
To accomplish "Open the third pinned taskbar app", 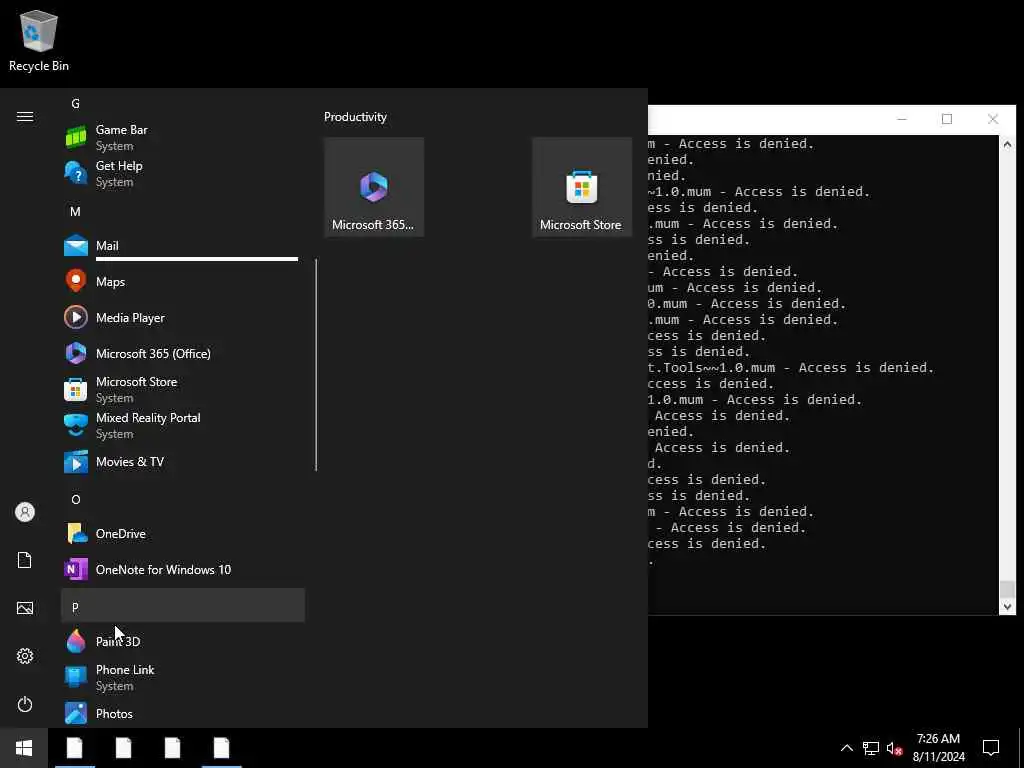I will point(172,748).
